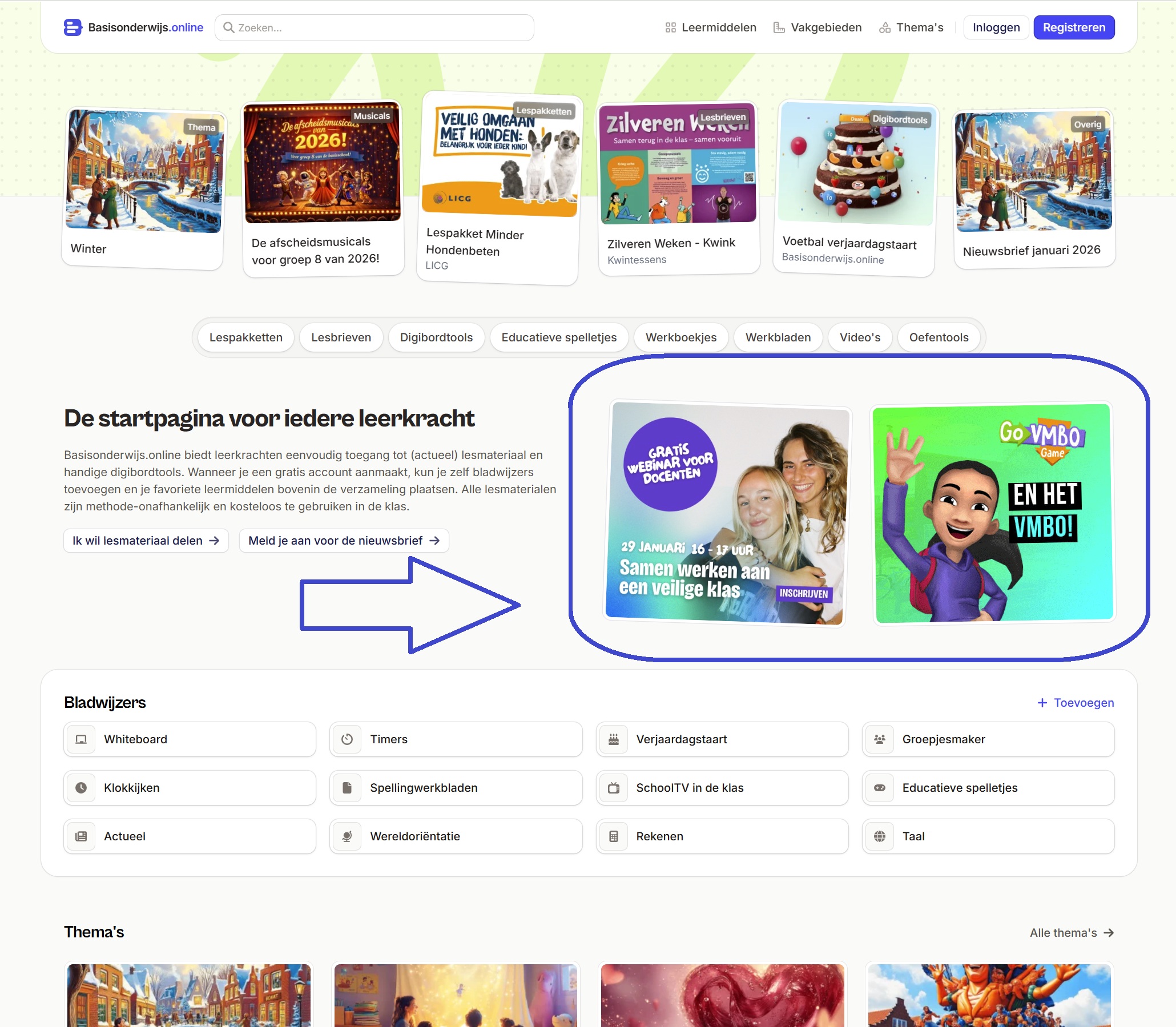This screenshot has height=1027, width=1176.
Task: Open the Timers bookmark
Action: tap(456, 739)
